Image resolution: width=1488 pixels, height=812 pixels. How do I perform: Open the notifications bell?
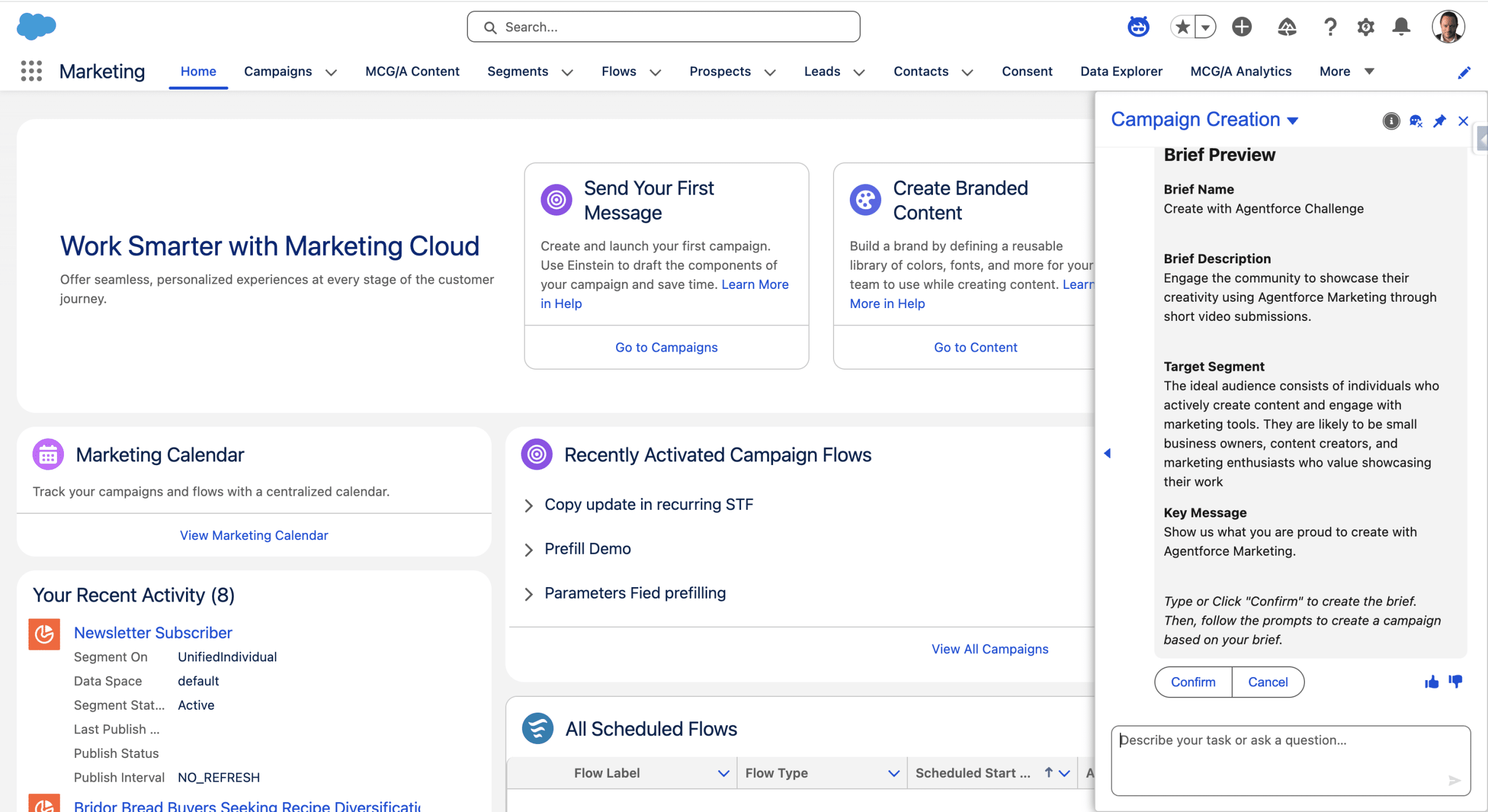click(x=1401, y=27)
